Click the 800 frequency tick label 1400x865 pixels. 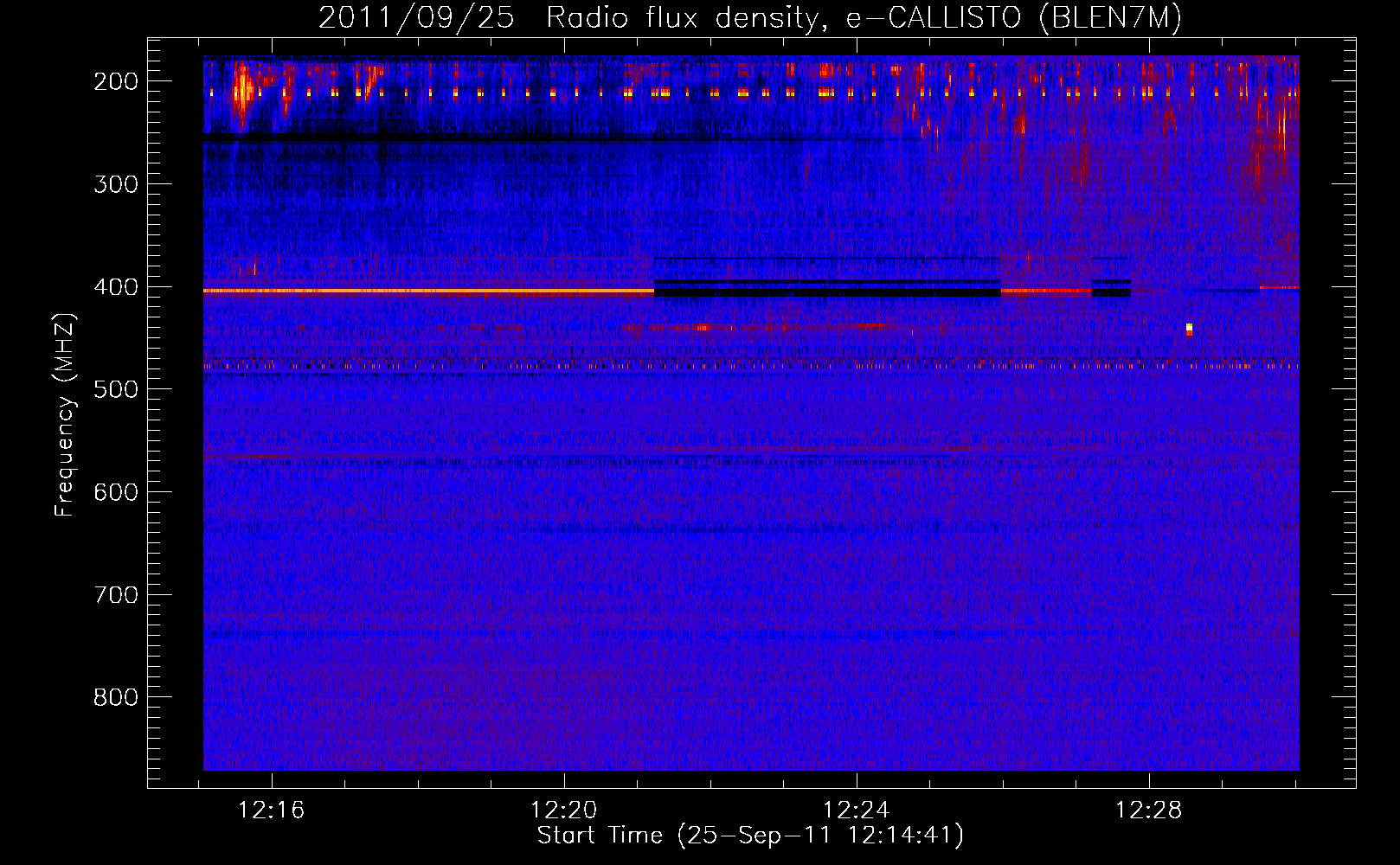tap(116, 697)
